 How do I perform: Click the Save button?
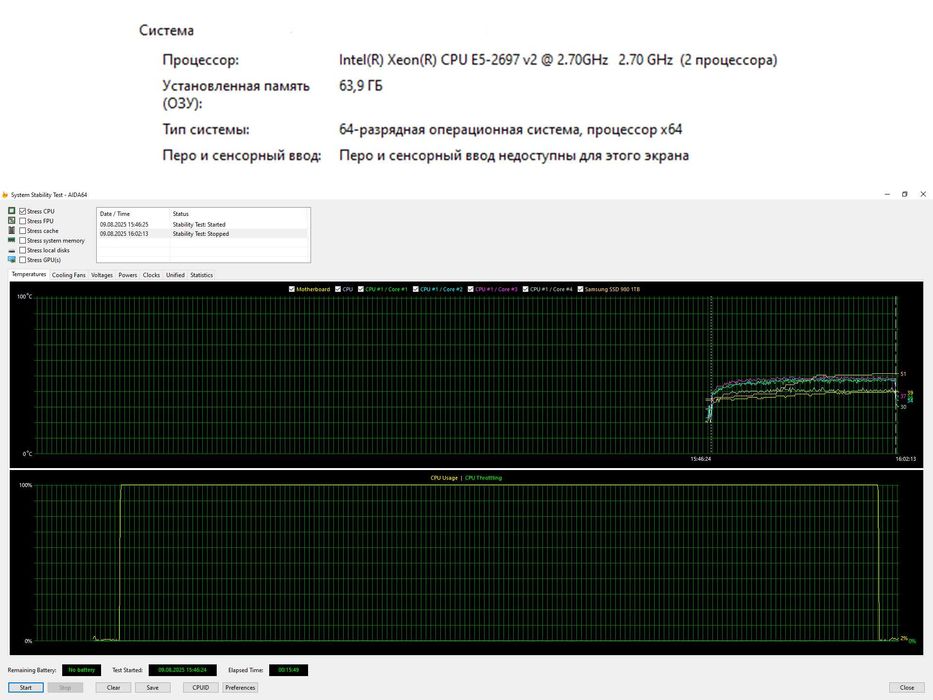[x=152, y=688]
